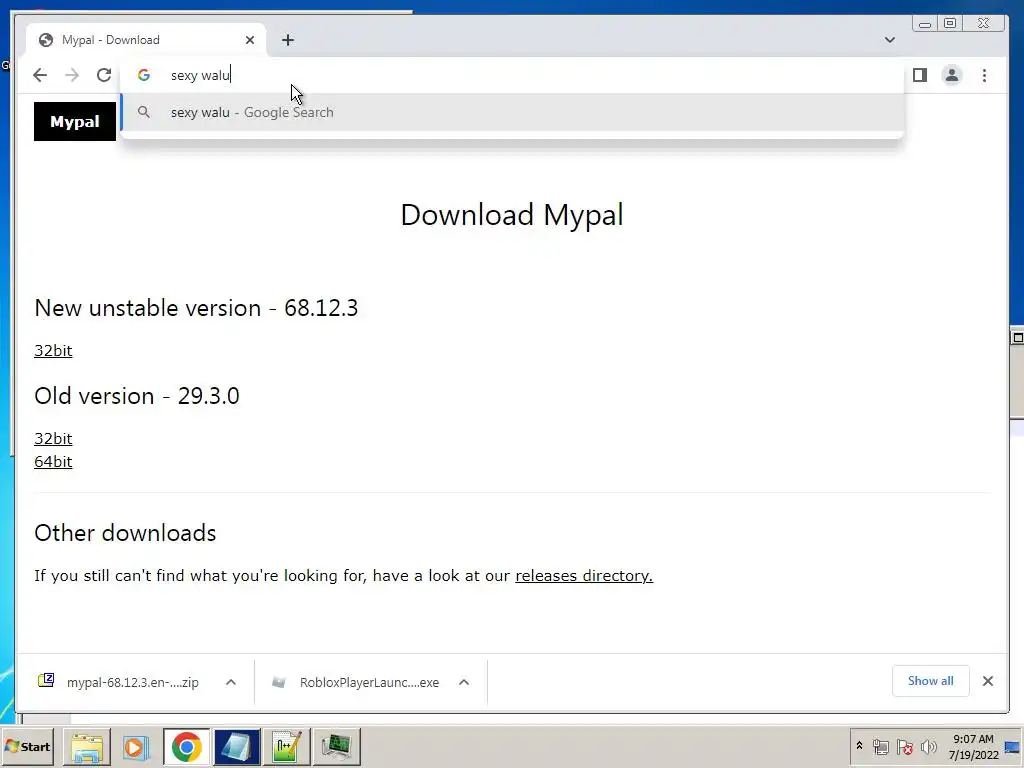Viewport: 1024px width, 768px height.
Task: Click the Google G icon in address bar
Action: (144, 75)
